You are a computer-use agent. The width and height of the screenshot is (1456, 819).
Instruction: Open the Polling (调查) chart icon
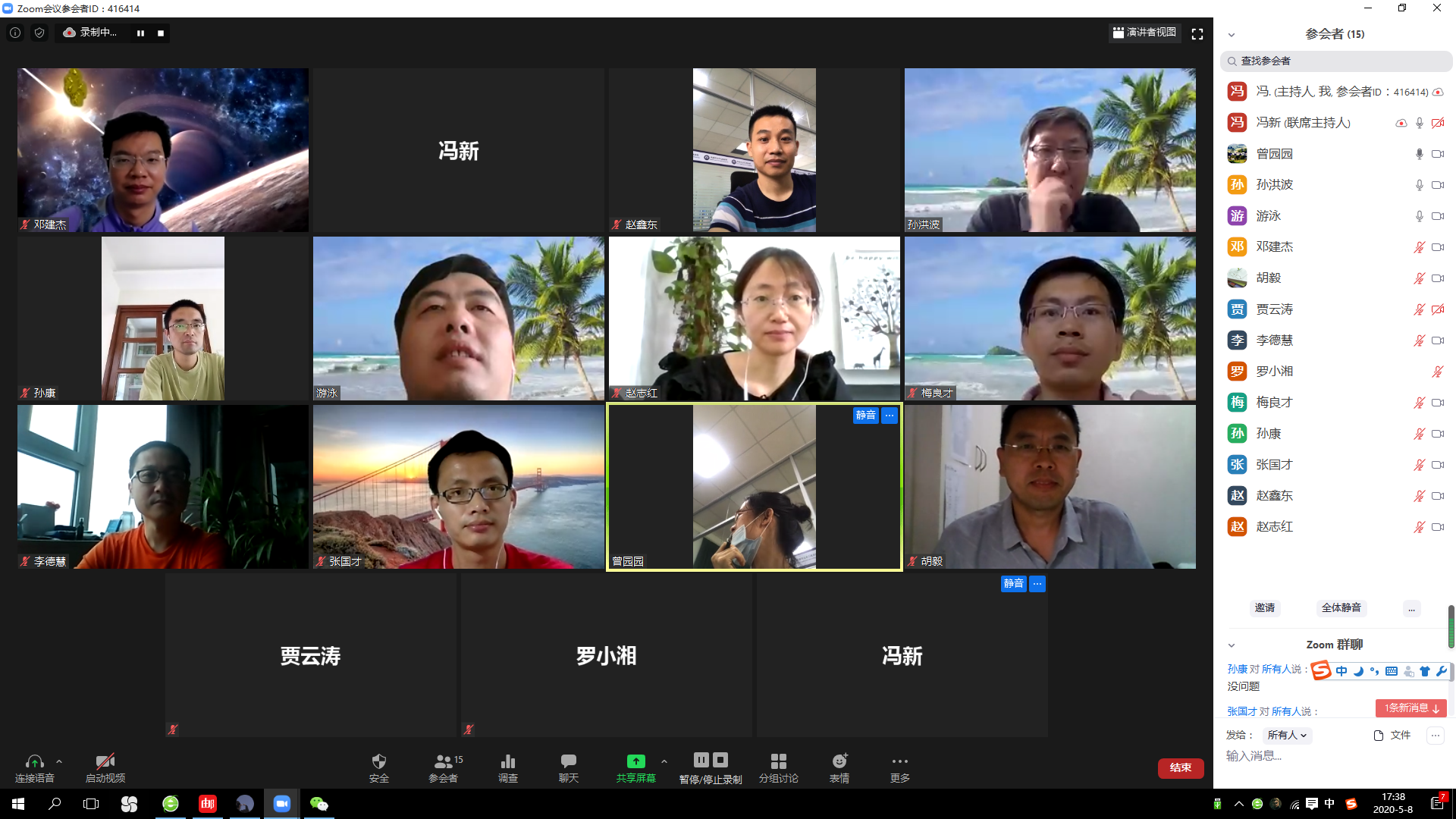click(x=508, y=761)
